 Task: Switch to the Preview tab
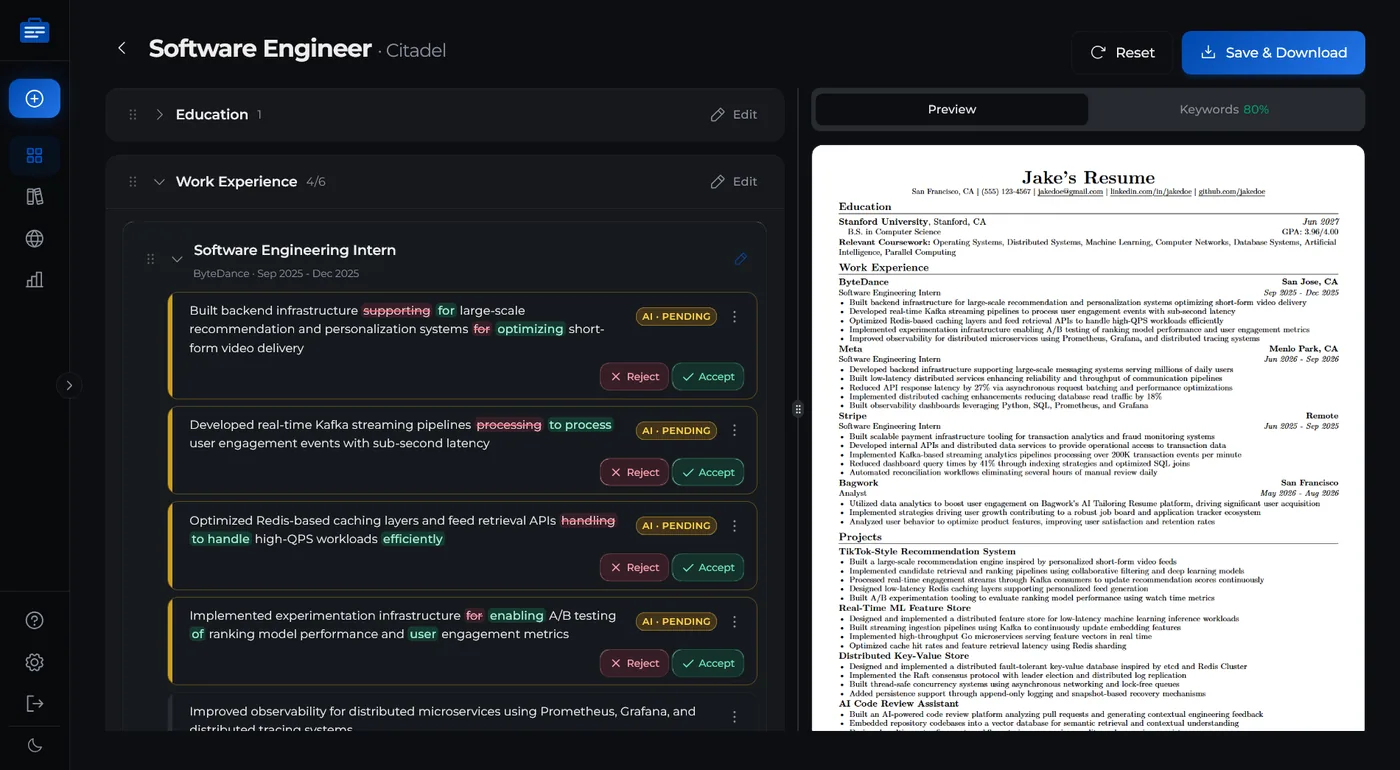pos(951,110)
